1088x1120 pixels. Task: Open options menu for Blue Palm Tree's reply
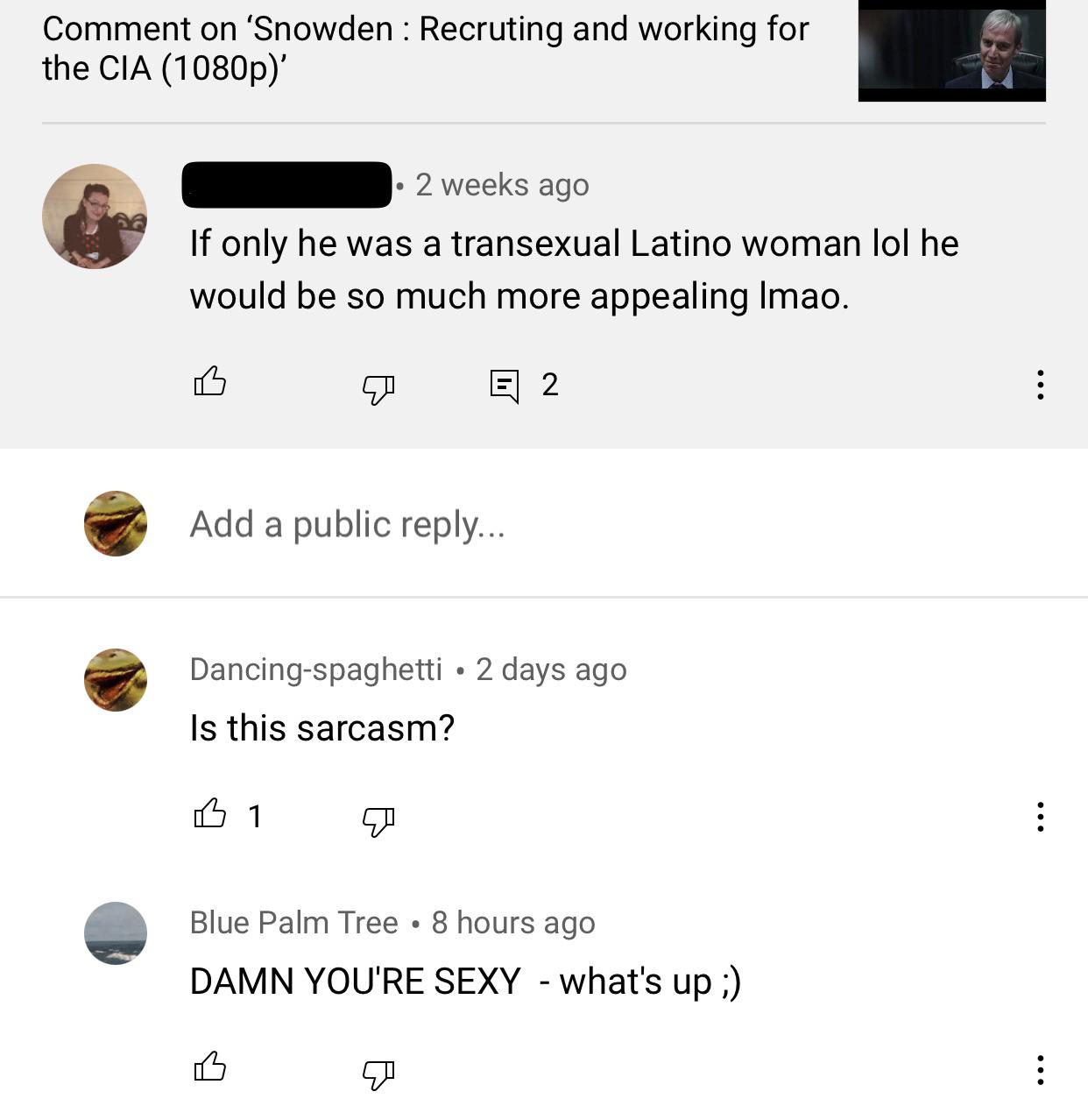click(1040, 1070)
